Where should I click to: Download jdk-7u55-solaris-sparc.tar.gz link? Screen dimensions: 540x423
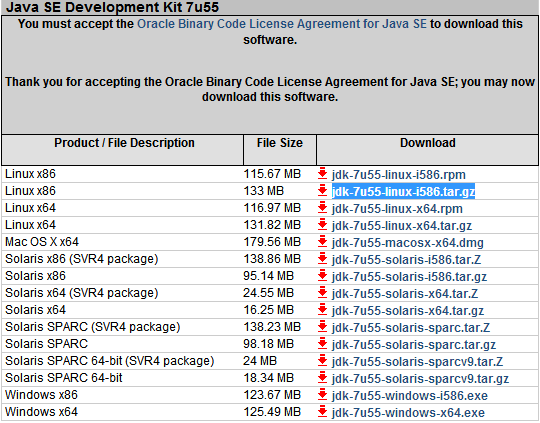point(414,344)
